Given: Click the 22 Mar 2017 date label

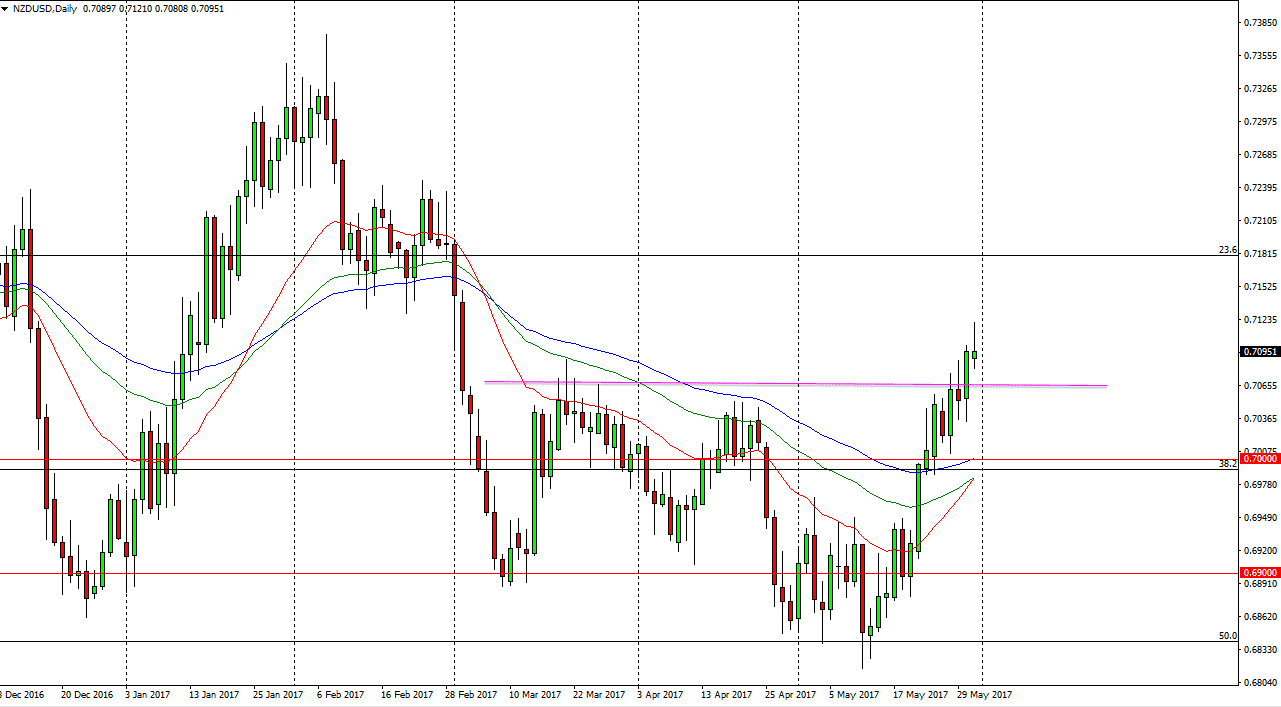Looking at the screenshot, I should (599, 694).
